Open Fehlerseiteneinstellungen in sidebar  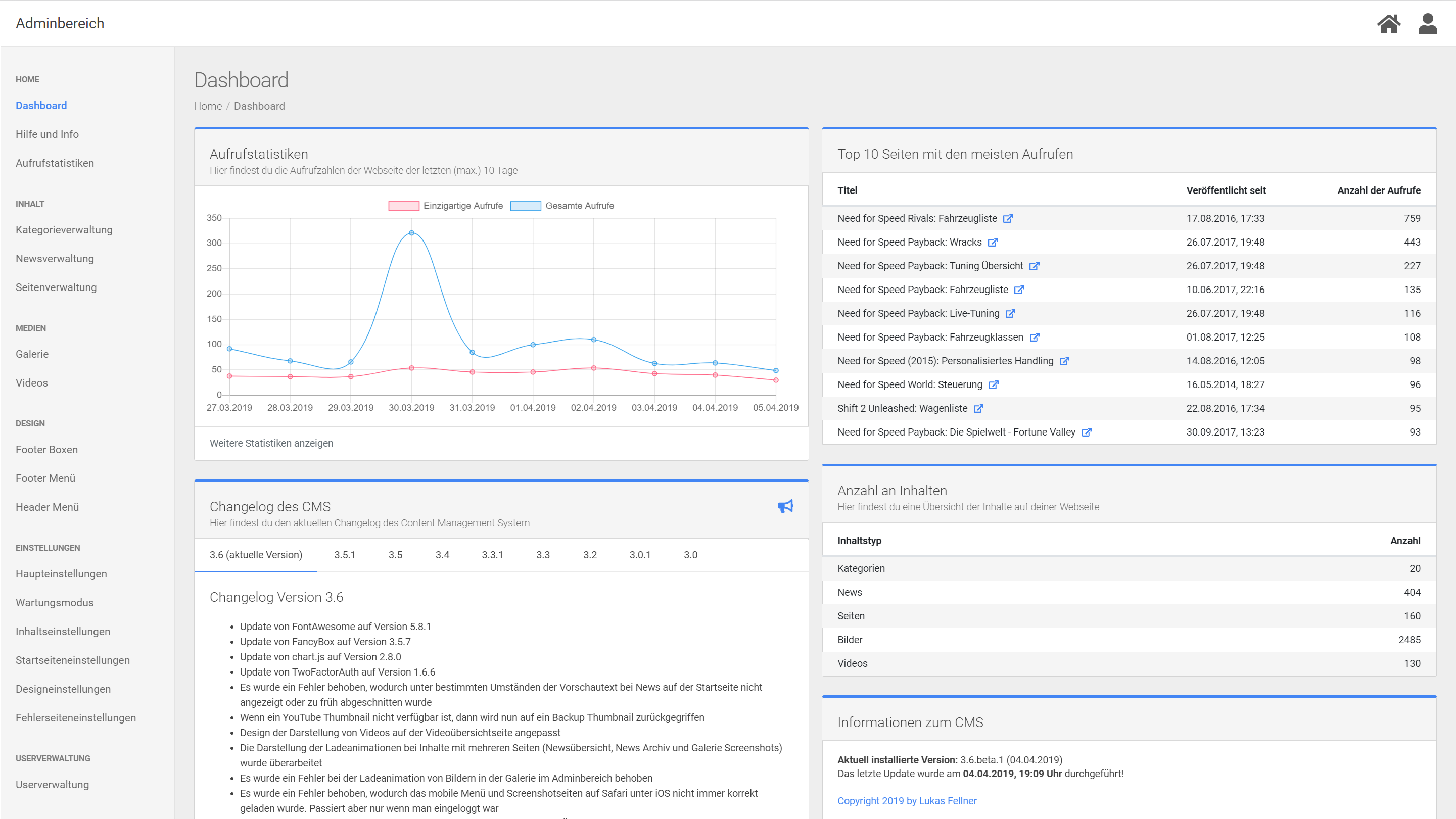pyautogui.click(x=76, y=718)
